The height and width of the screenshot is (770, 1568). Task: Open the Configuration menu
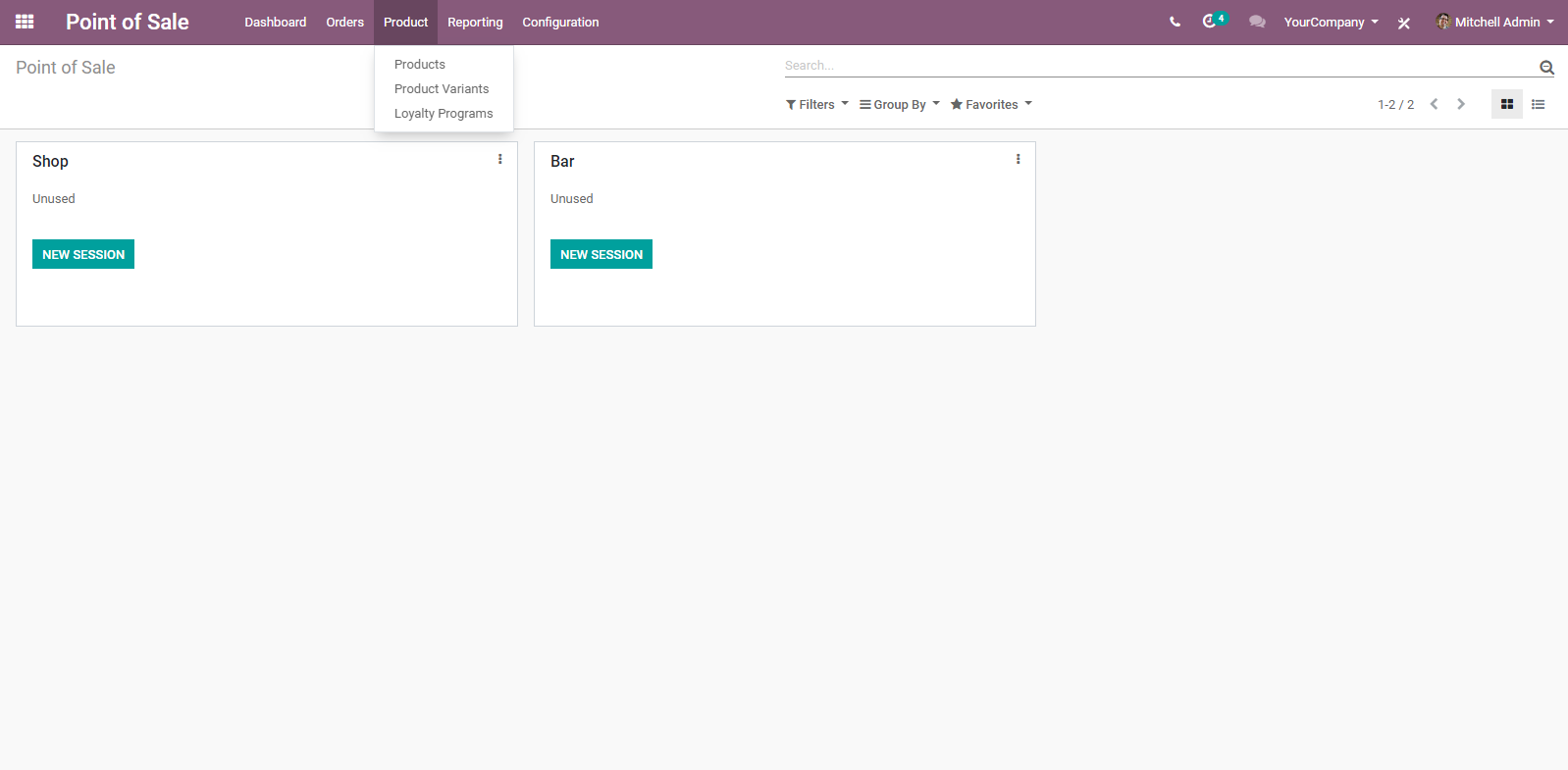560,22
